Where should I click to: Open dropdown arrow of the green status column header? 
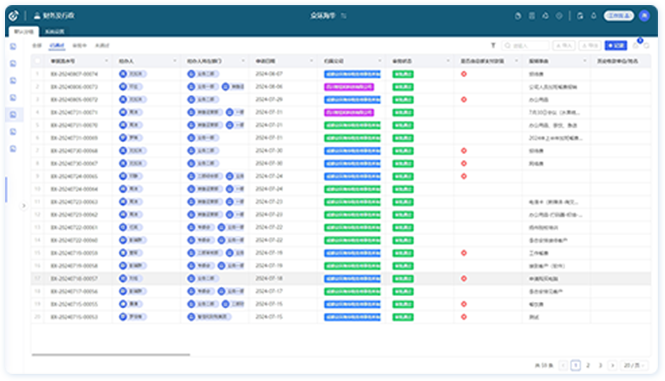point(448,61)
